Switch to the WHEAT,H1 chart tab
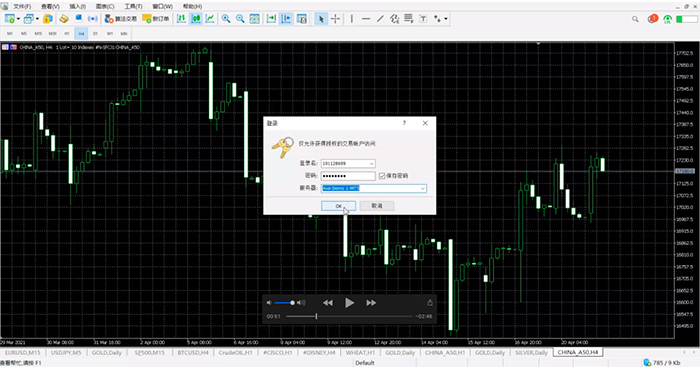The height and width of the screenshot is (367, 700). pos(360,353)
